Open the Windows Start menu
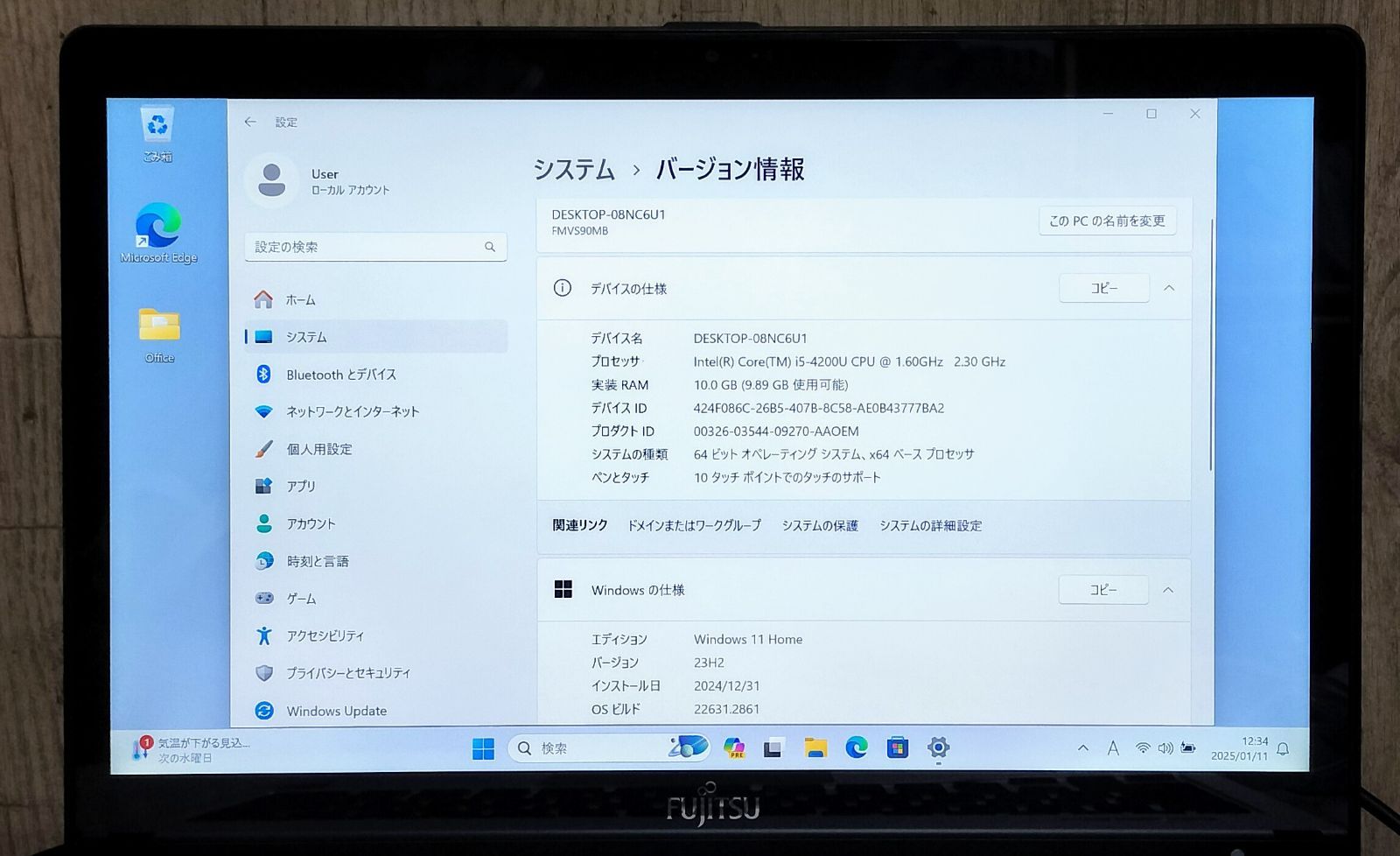 pyautogui.click(x=482, y=748)
